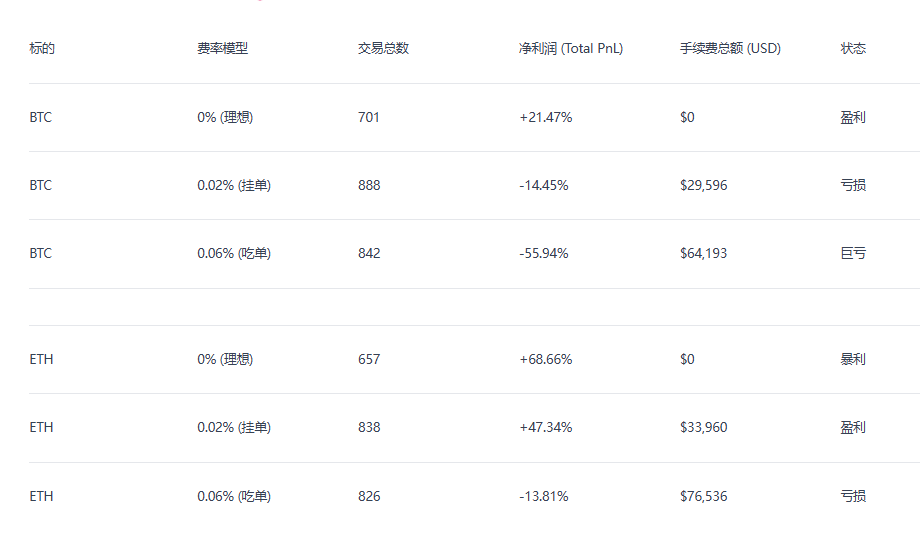The image size is (920, 544).
Task: Select the 费率模型 column header
Action: click(x=222, y=48)
